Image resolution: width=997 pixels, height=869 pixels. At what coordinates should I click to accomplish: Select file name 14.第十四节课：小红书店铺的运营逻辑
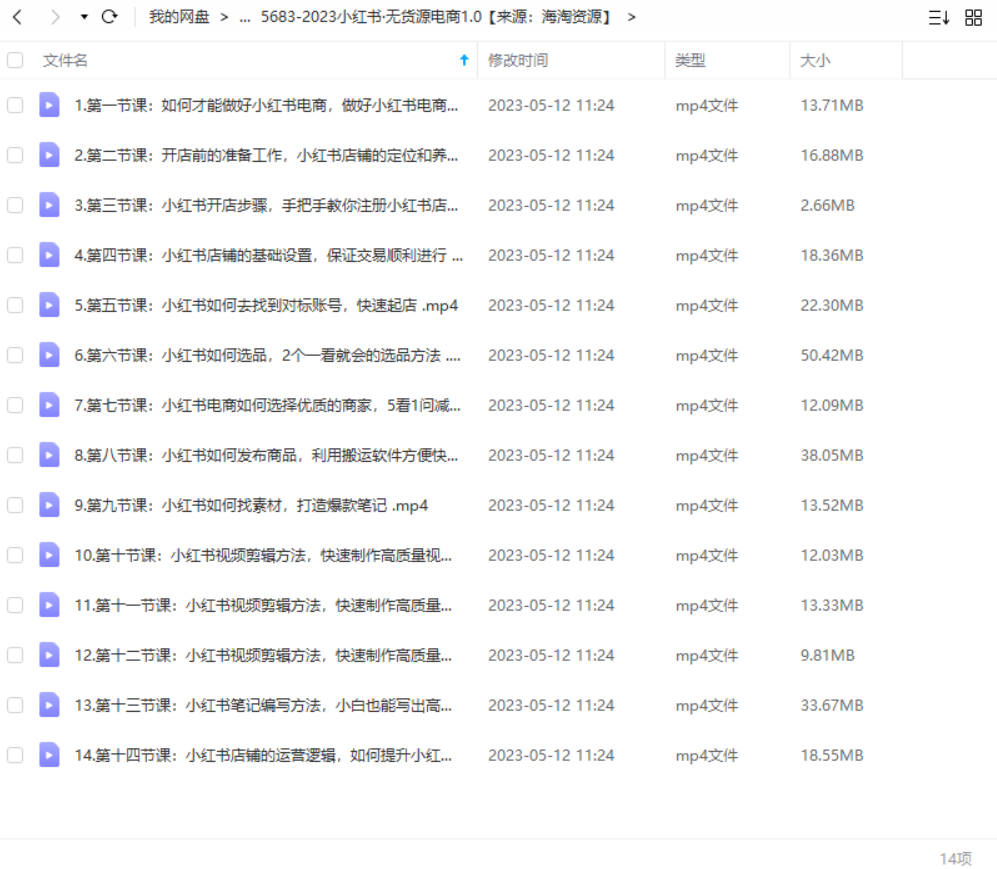pos(263,755)
